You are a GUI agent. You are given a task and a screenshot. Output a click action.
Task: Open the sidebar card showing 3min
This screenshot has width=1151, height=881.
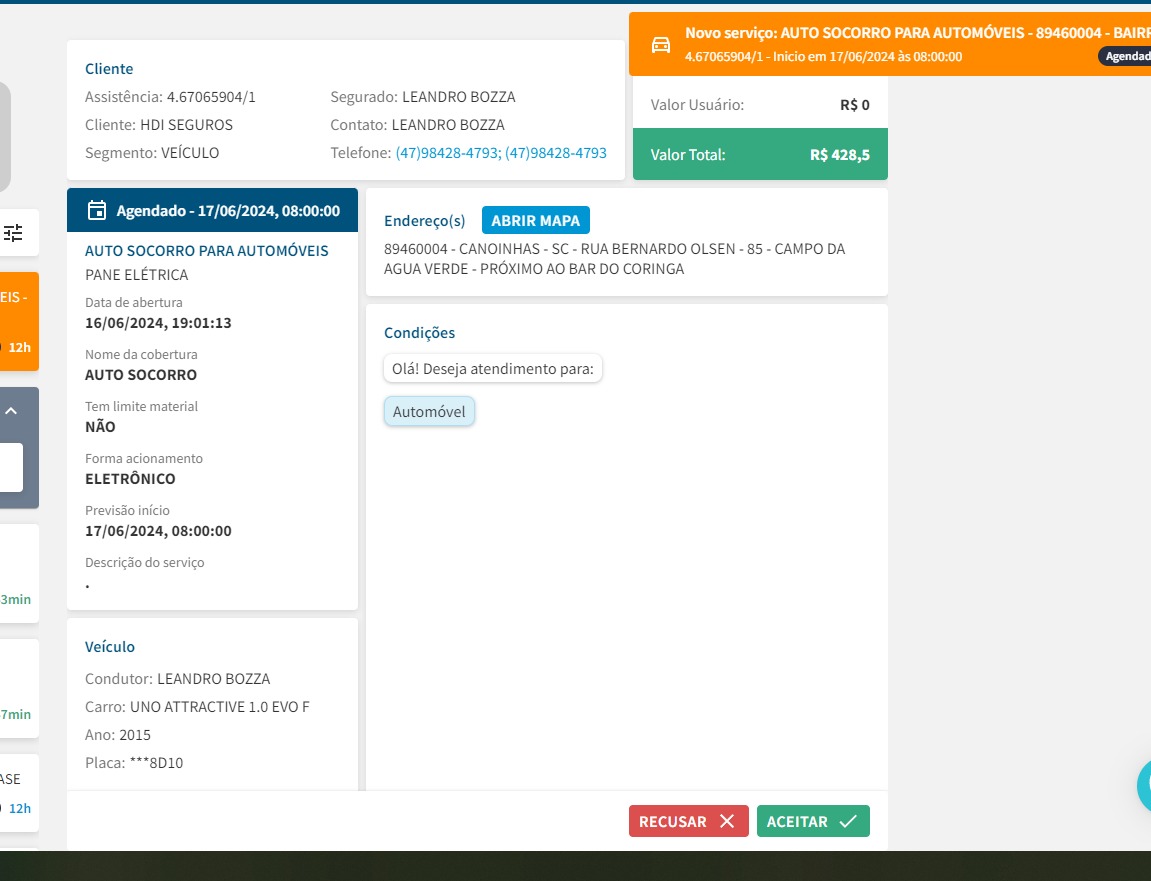[x=18, y=573]
